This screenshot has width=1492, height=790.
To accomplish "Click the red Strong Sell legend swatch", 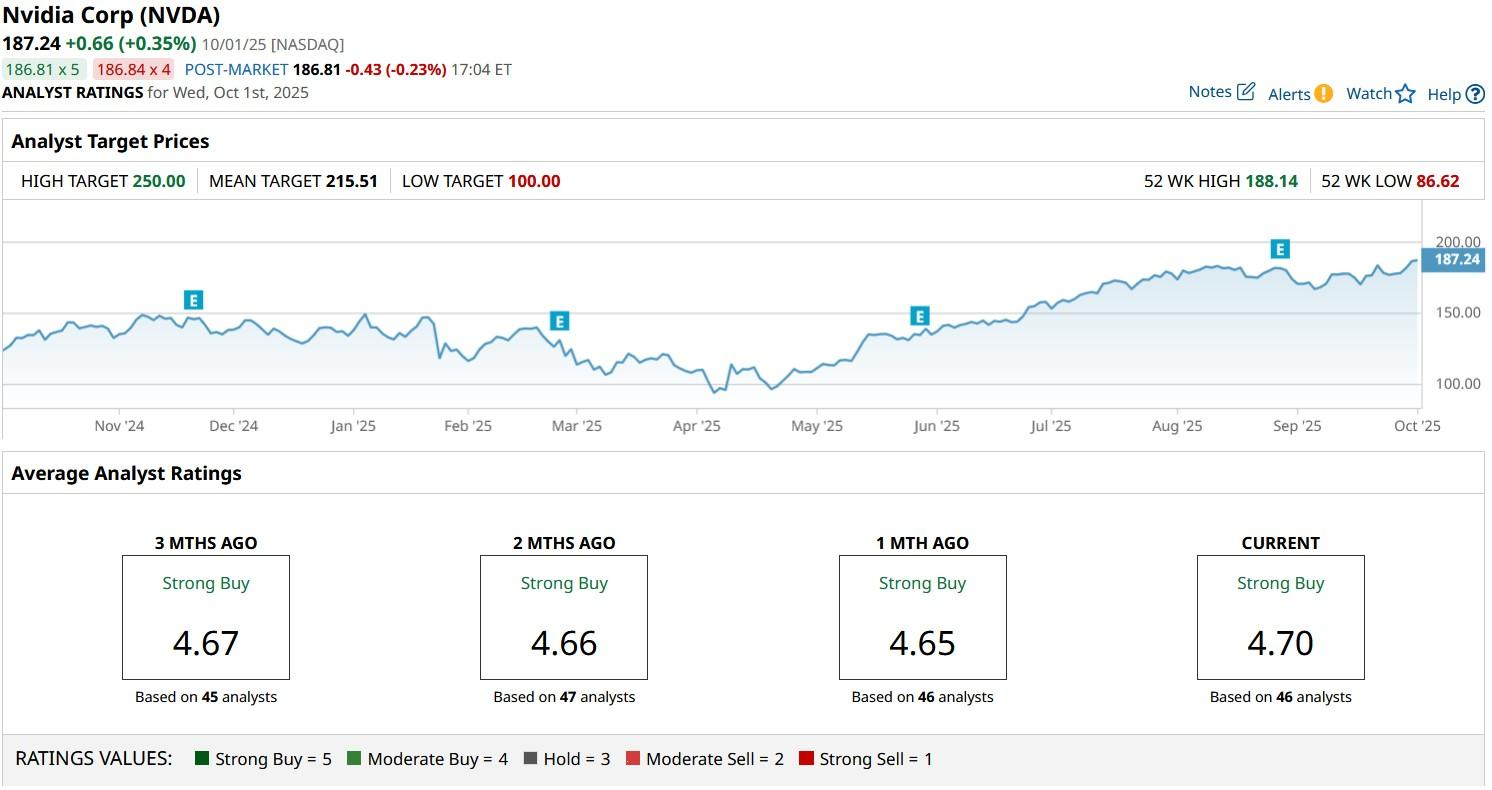I will point(806,759).
